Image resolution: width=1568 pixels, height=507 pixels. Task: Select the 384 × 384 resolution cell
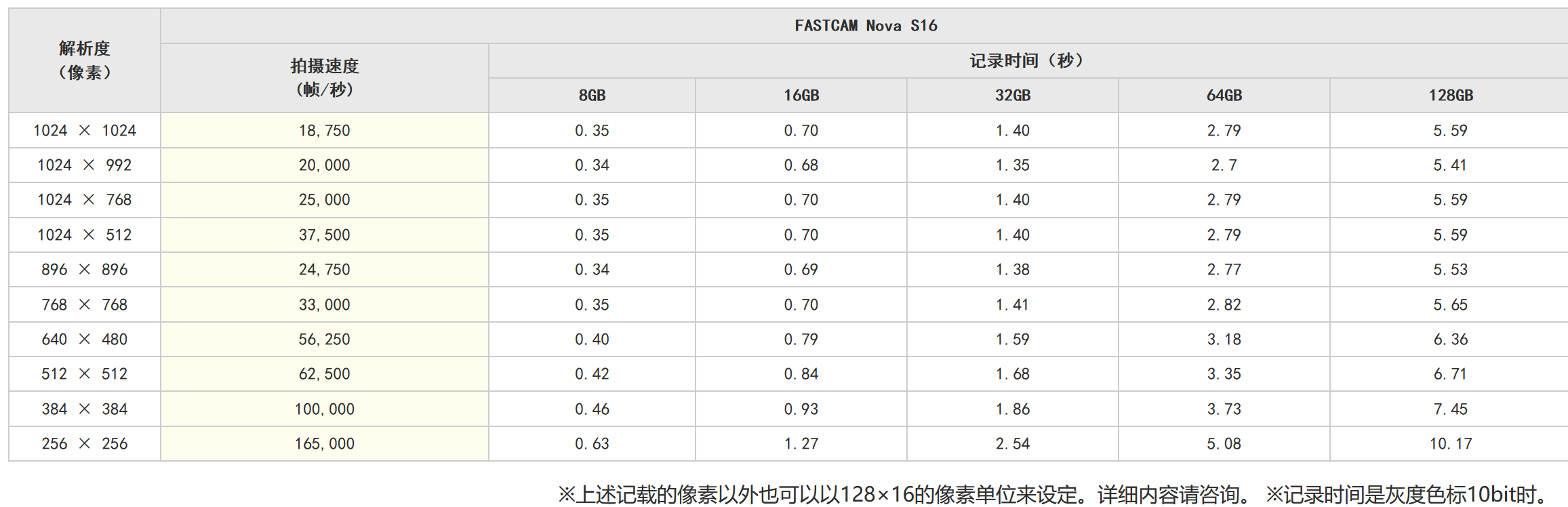coord(85,409)
